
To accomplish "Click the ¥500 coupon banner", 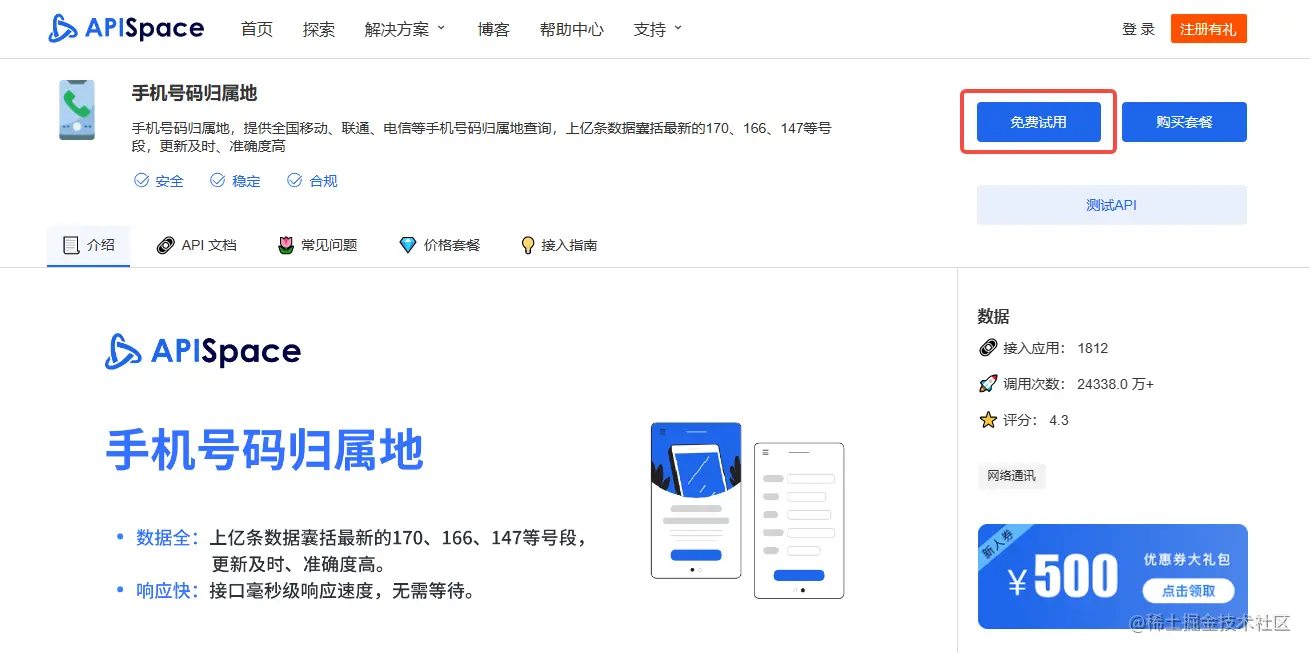I will 1112,577.
